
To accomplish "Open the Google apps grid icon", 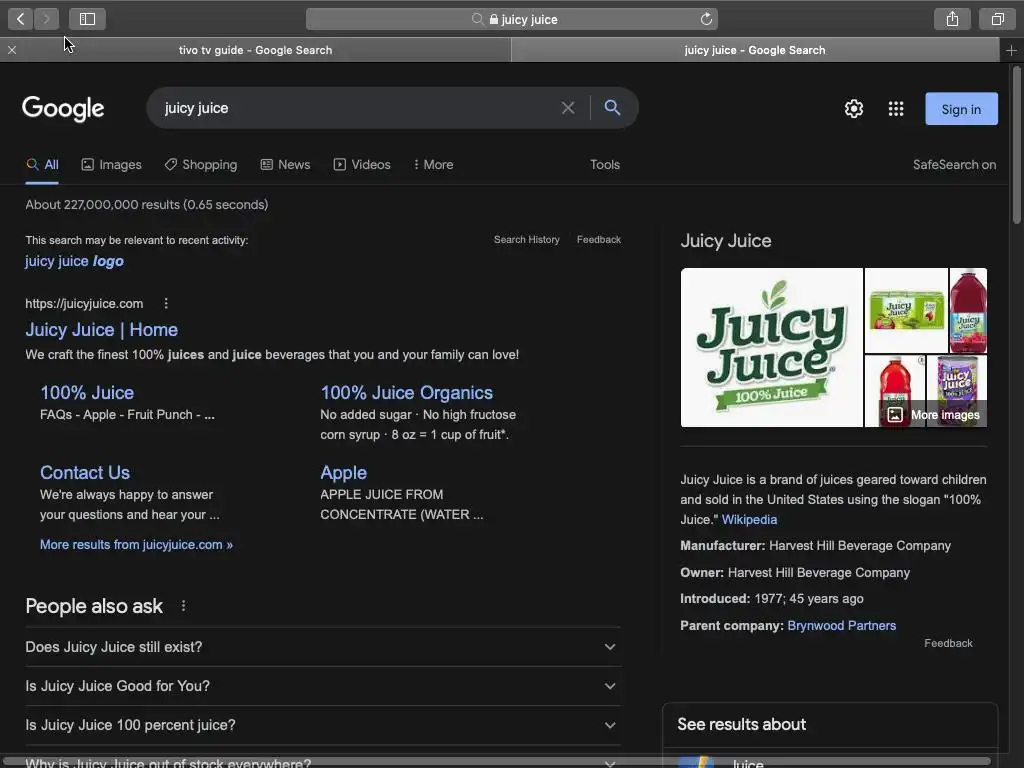I will 896,108.
